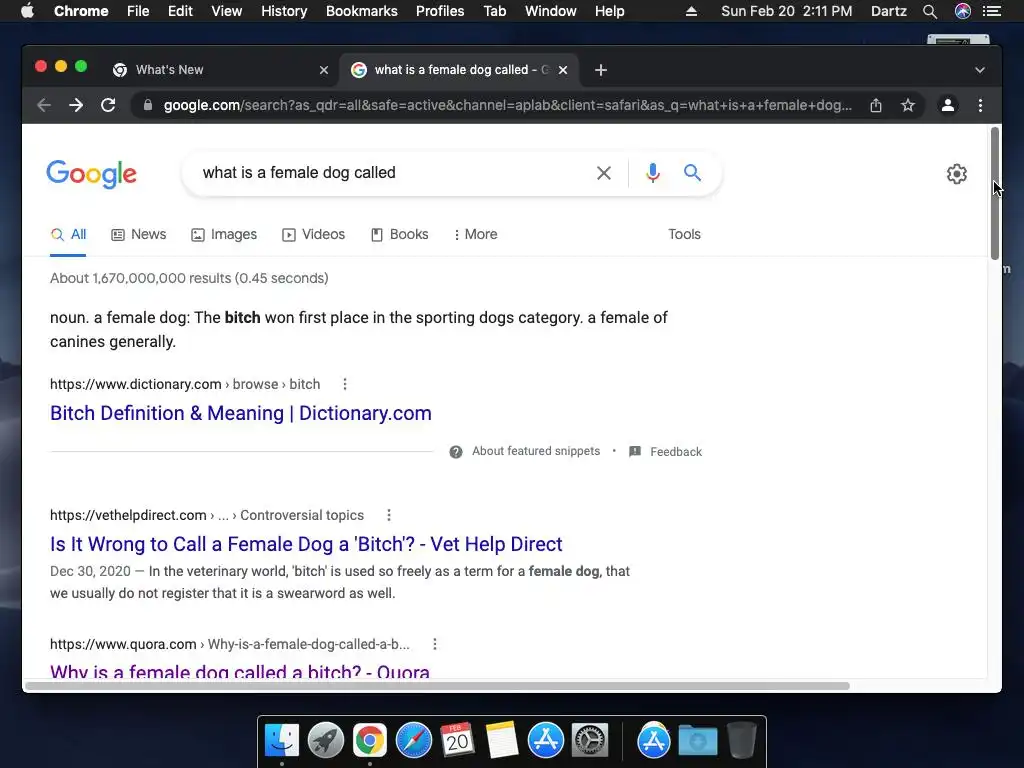Open the Quora female dog question link

240,671
